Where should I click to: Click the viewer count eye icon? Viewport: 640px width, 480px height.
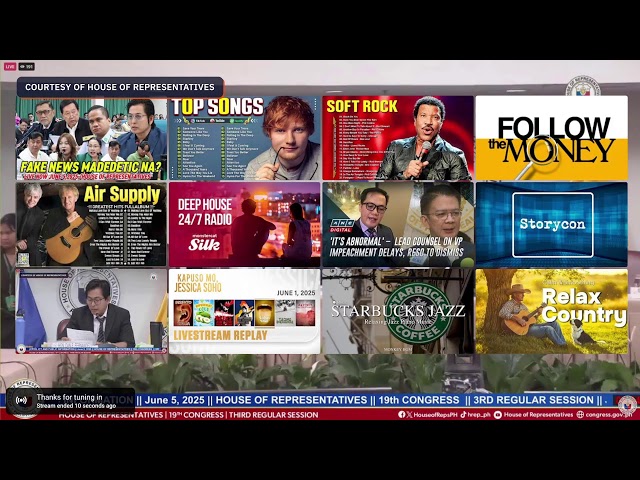click(22, 67)
